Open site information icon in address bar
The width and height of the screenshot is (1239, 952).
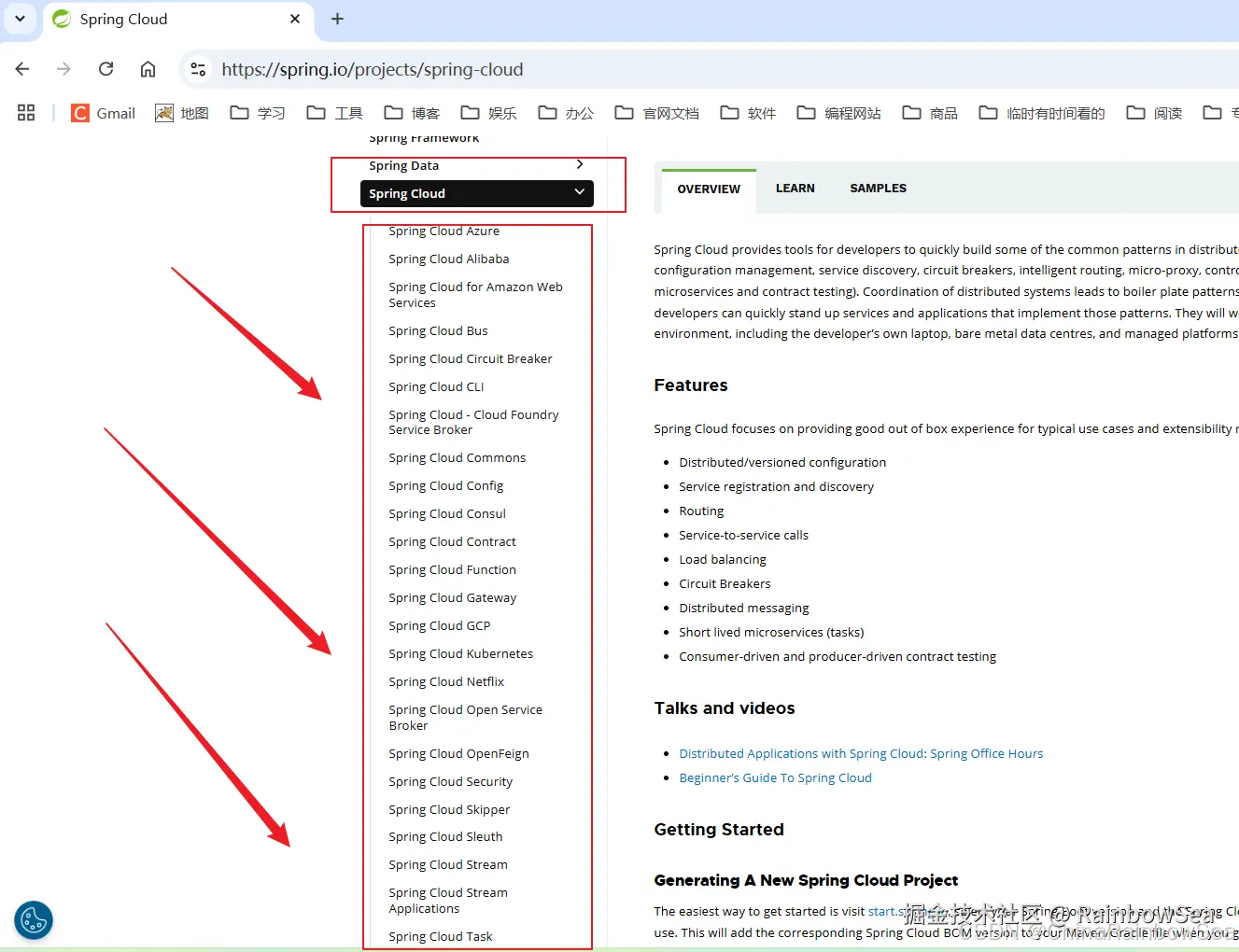(x=198, y=69)
